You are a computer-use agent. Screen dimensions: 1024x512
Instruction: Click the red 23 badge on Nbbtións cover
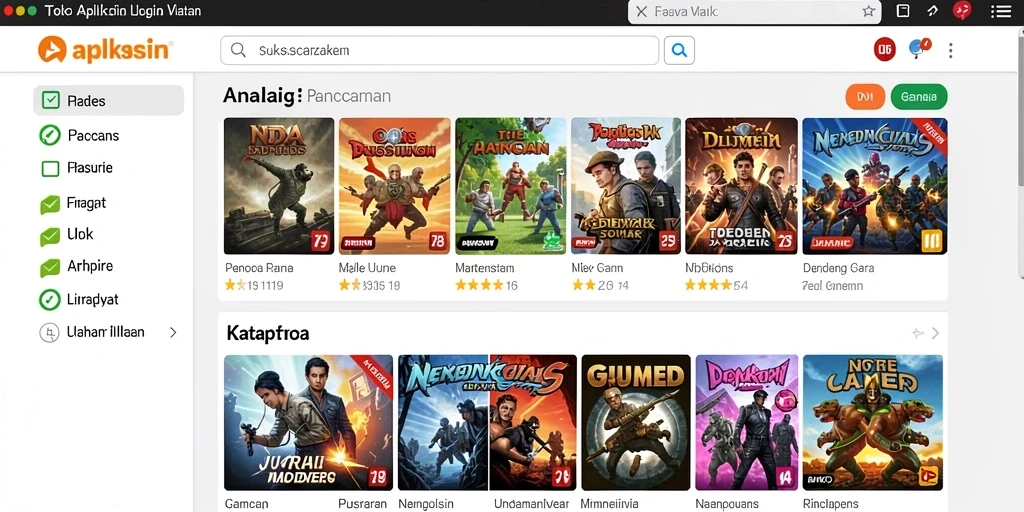point(784,241)
